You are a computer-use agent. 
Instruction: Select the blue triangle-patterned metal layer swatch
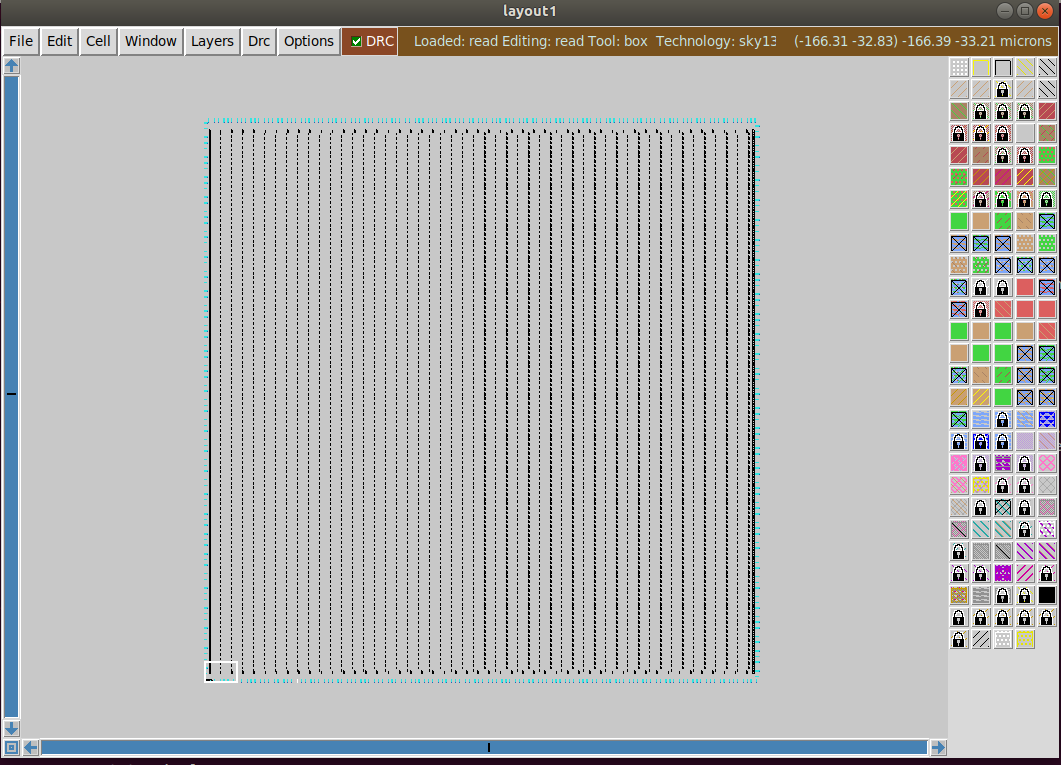click(x=1047, y=419)
